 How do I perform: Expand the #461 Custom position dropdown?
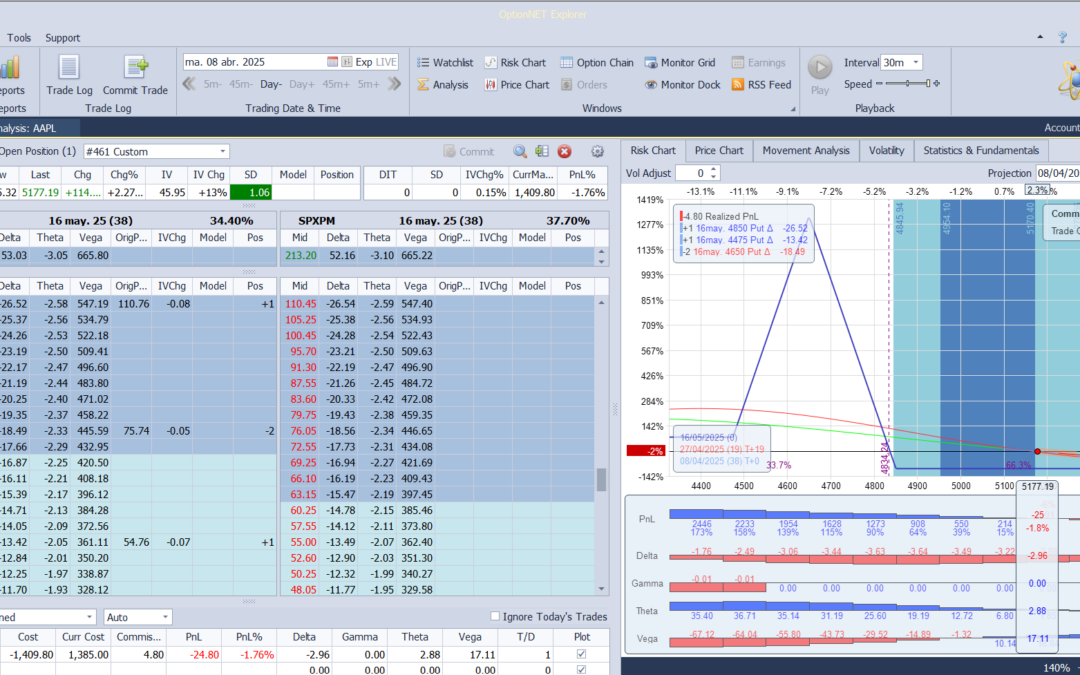(221, 152)
